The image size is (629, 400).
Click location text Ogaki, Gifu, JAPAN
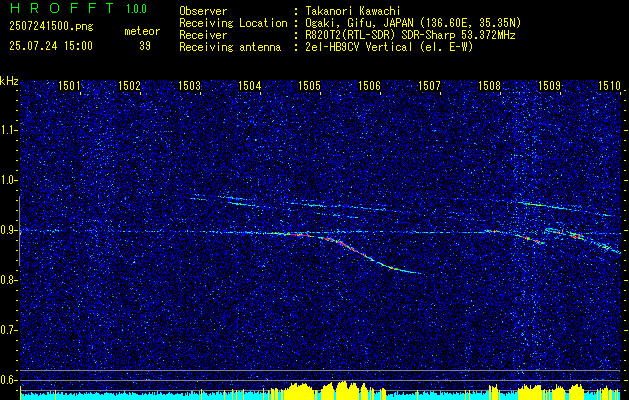pyautogui.click(x=357, y=23)
